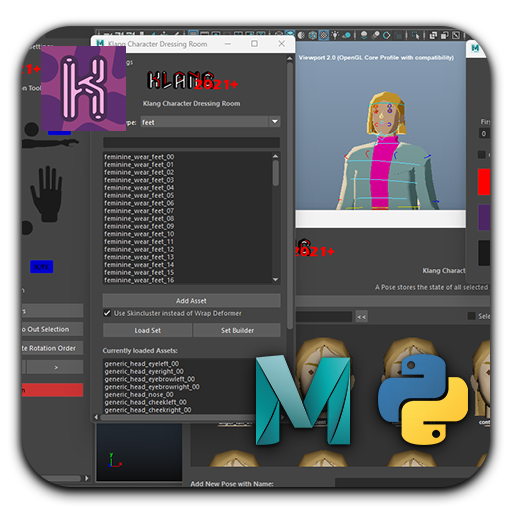Toggle the Motion blur icon
This screenshot has height=512, width=512.
click(x=376, y=35)
